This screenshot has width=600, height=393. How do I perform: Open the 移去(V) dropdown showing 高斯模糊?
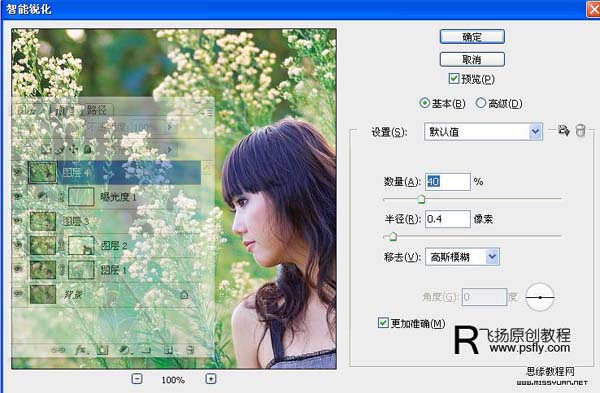click(462, 257)
